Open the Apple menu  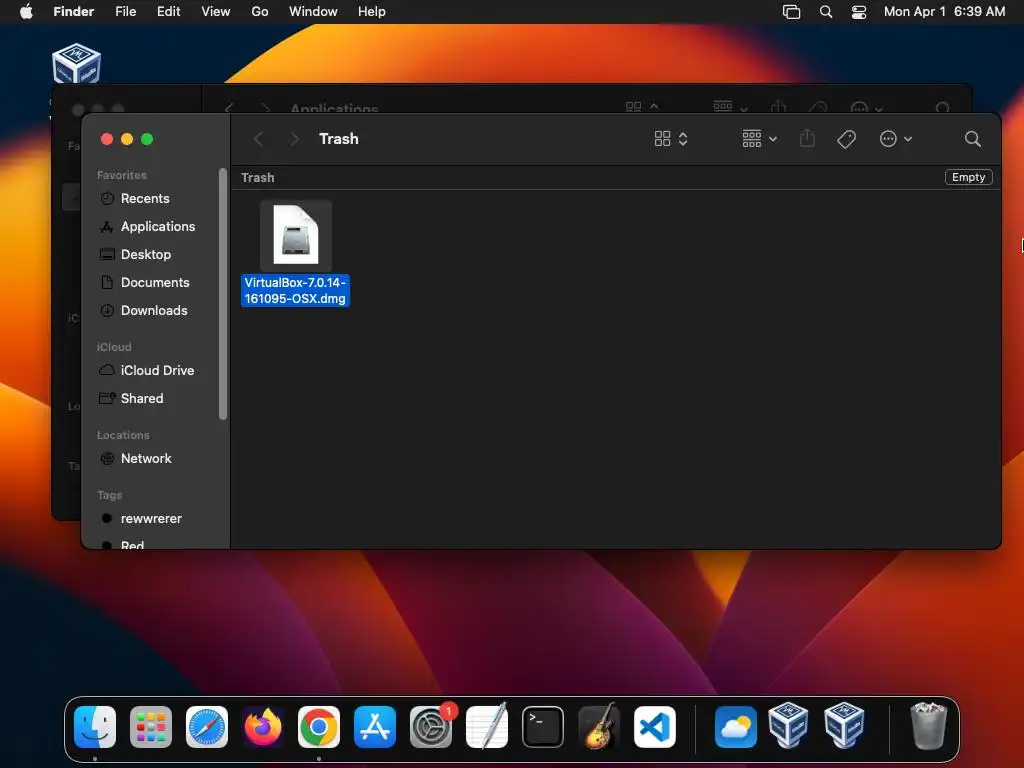pos(26,12)
